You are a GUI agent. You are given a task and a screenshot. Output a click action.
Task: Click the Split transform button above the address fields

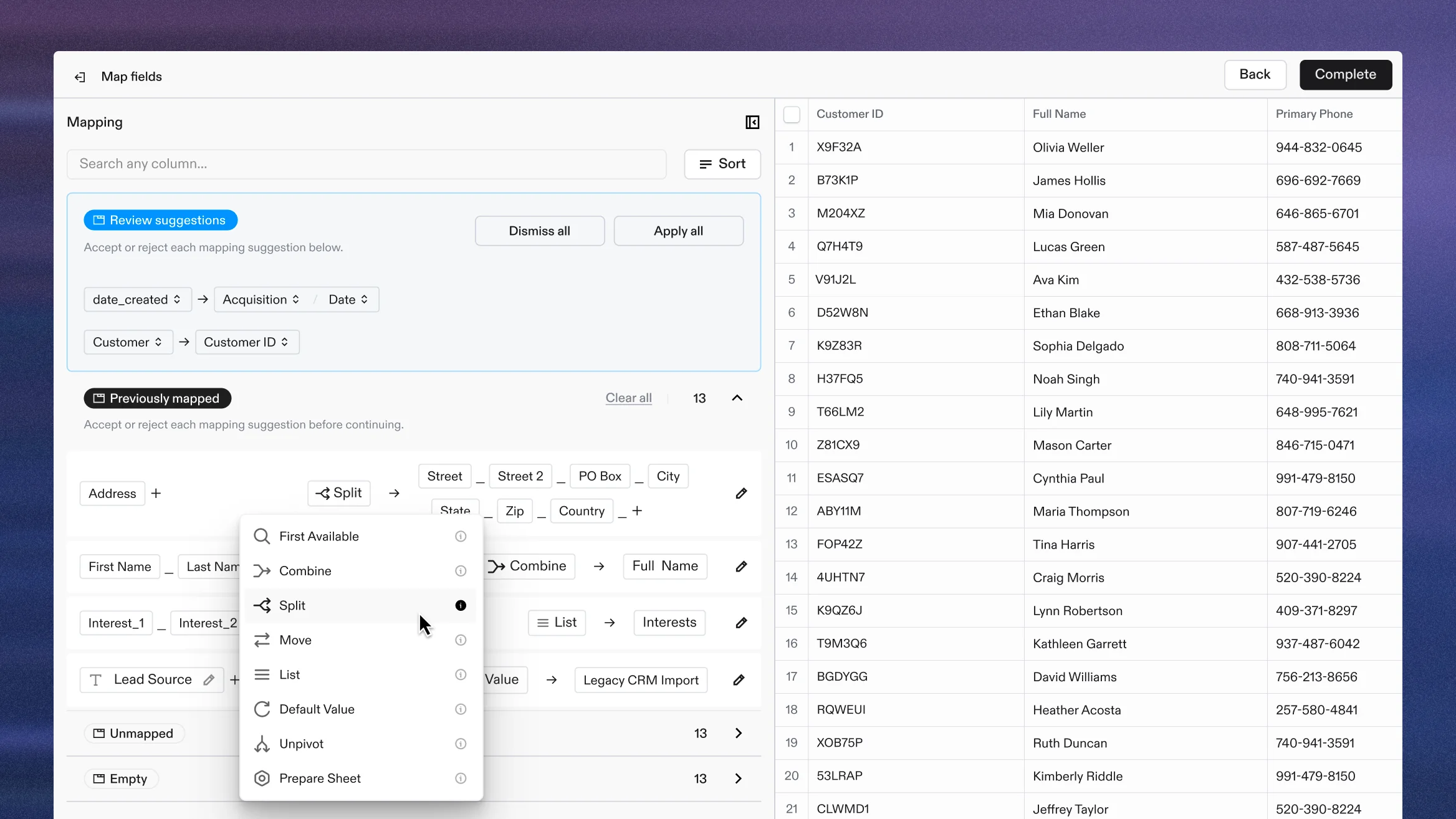pos(339,493)
